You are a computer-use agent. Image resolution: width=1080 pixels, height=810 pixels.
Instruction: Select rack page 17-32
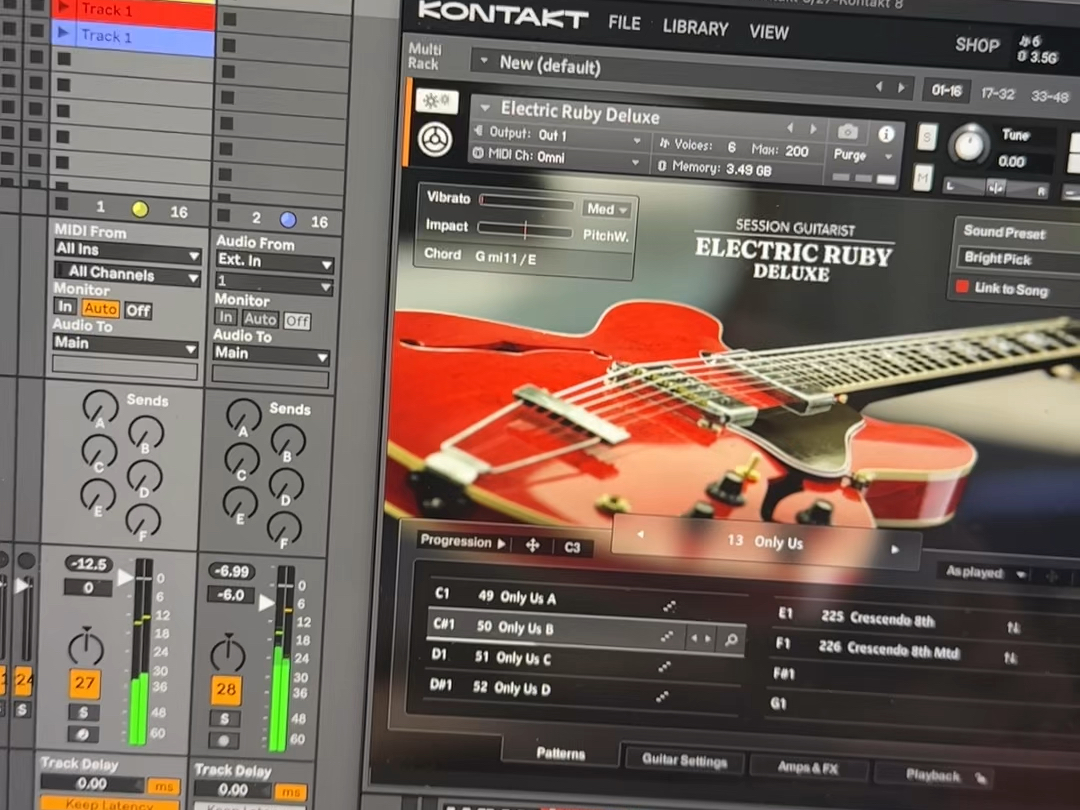tap(997, 93)
